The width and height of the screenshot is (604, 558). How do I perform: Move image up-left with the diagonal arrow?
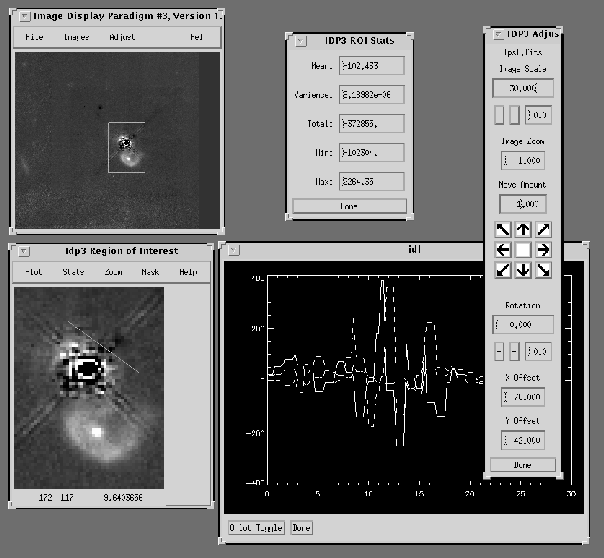(x=503, y=230)
